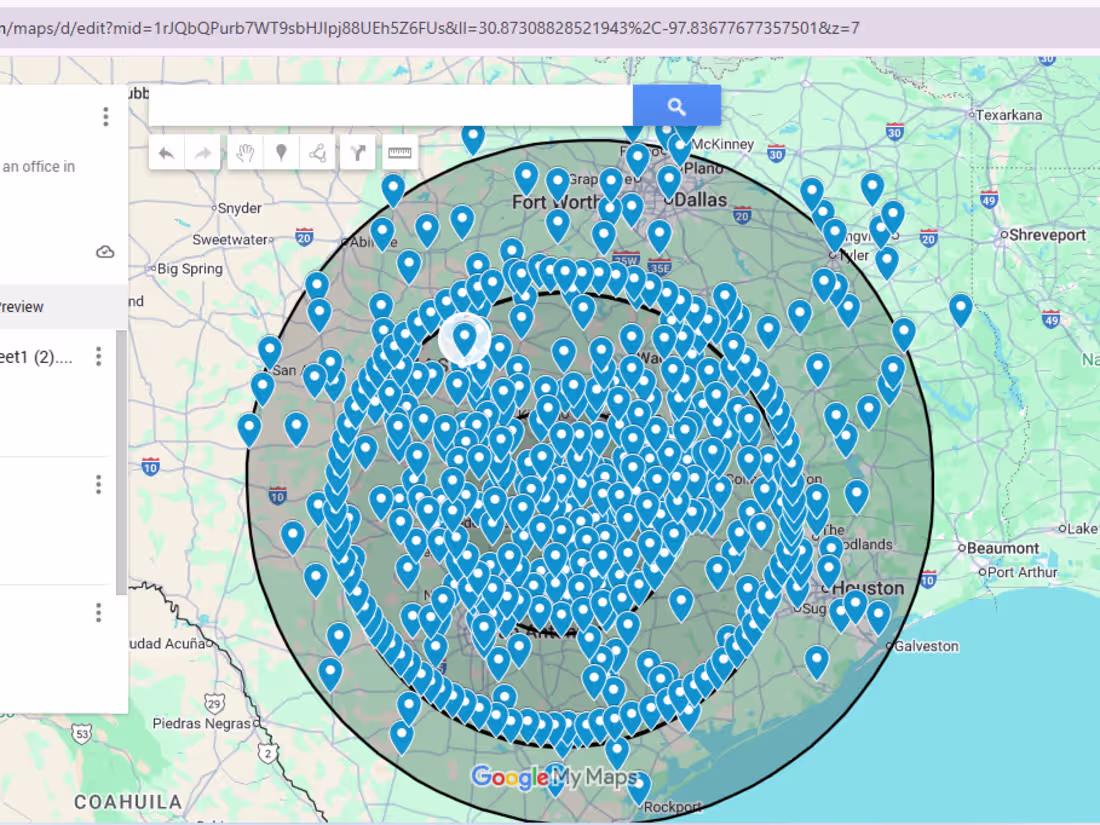Open options menu below the Sheet1 layer
Image resolution: width=1100 pixels, height=825 pixels.
(x=98, y=484)
